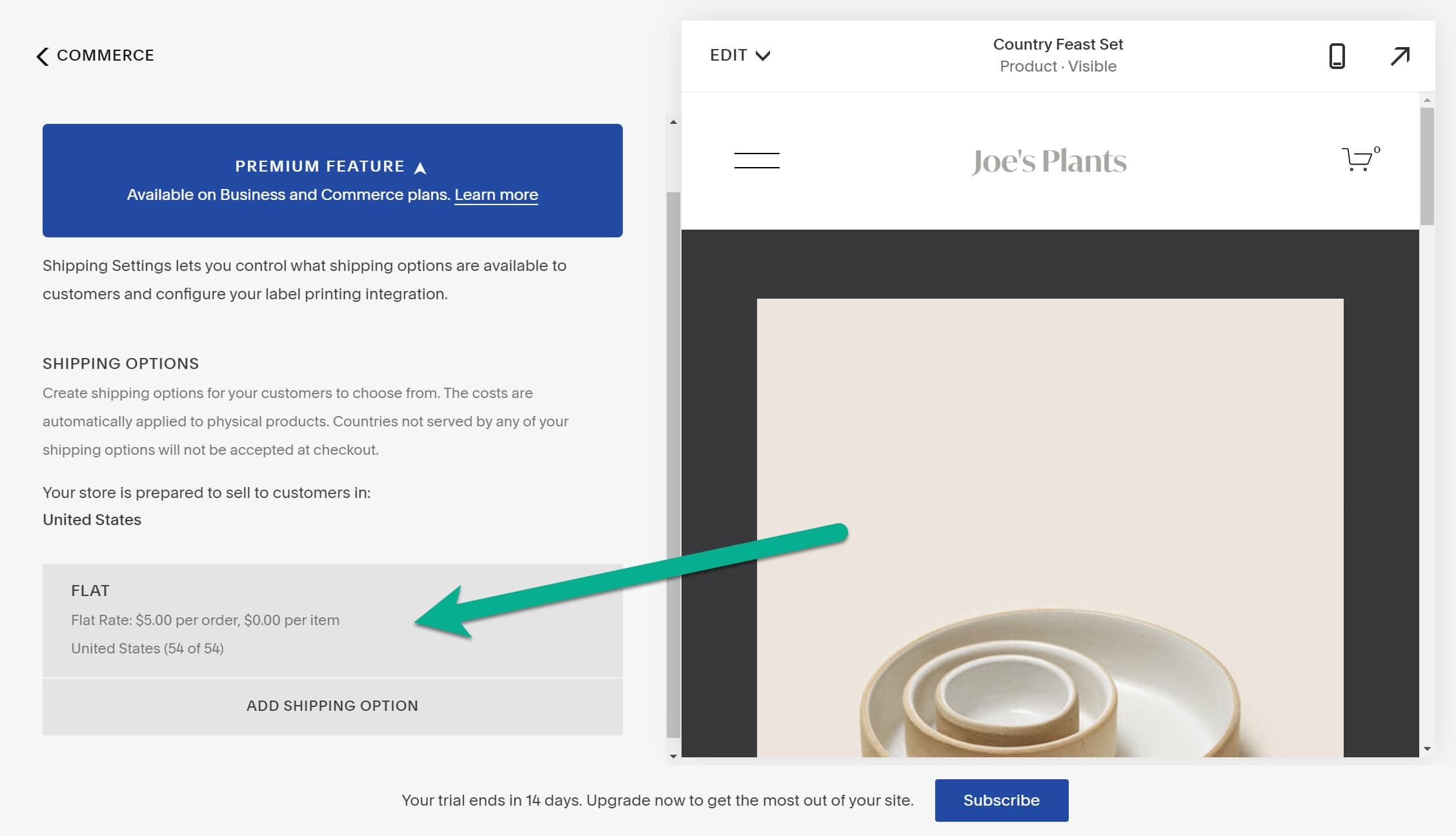Click the preview scrollbar's up arrow

pos(1426,101)
